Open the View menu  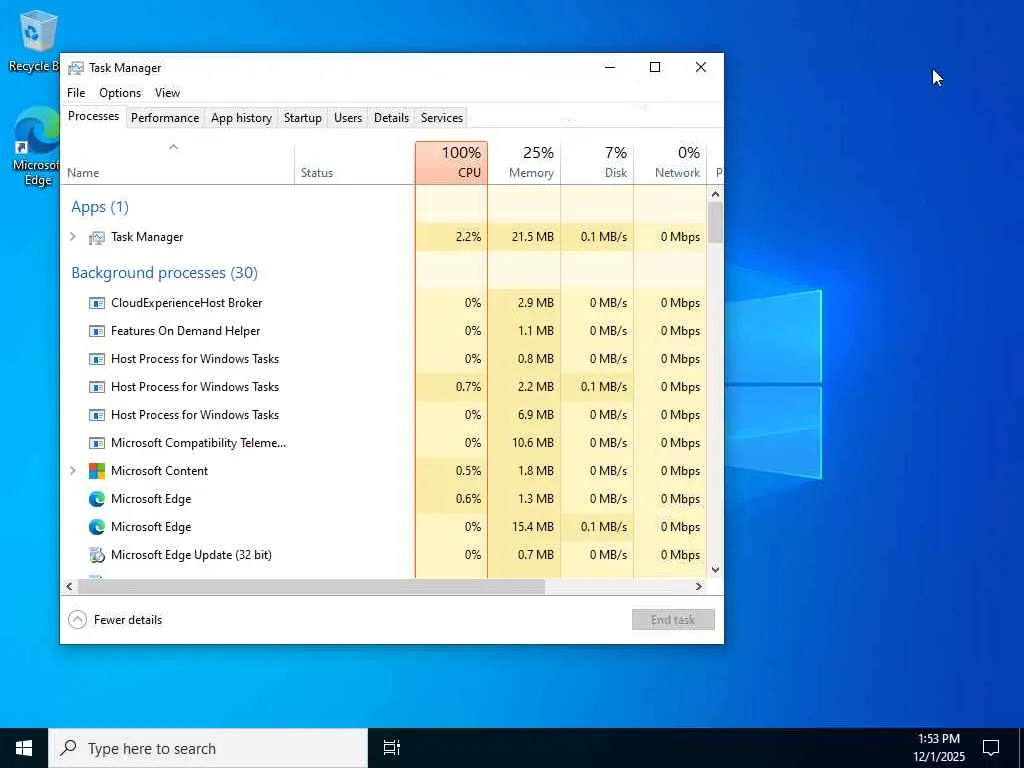click(x=168, y=93)
